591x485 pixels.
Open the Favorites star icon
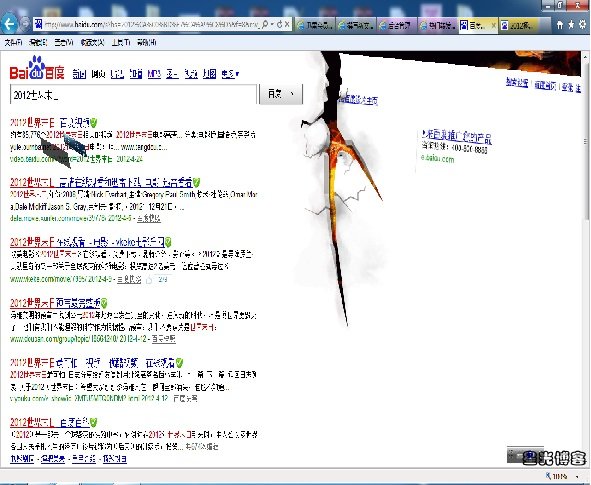tap(571, 25)
